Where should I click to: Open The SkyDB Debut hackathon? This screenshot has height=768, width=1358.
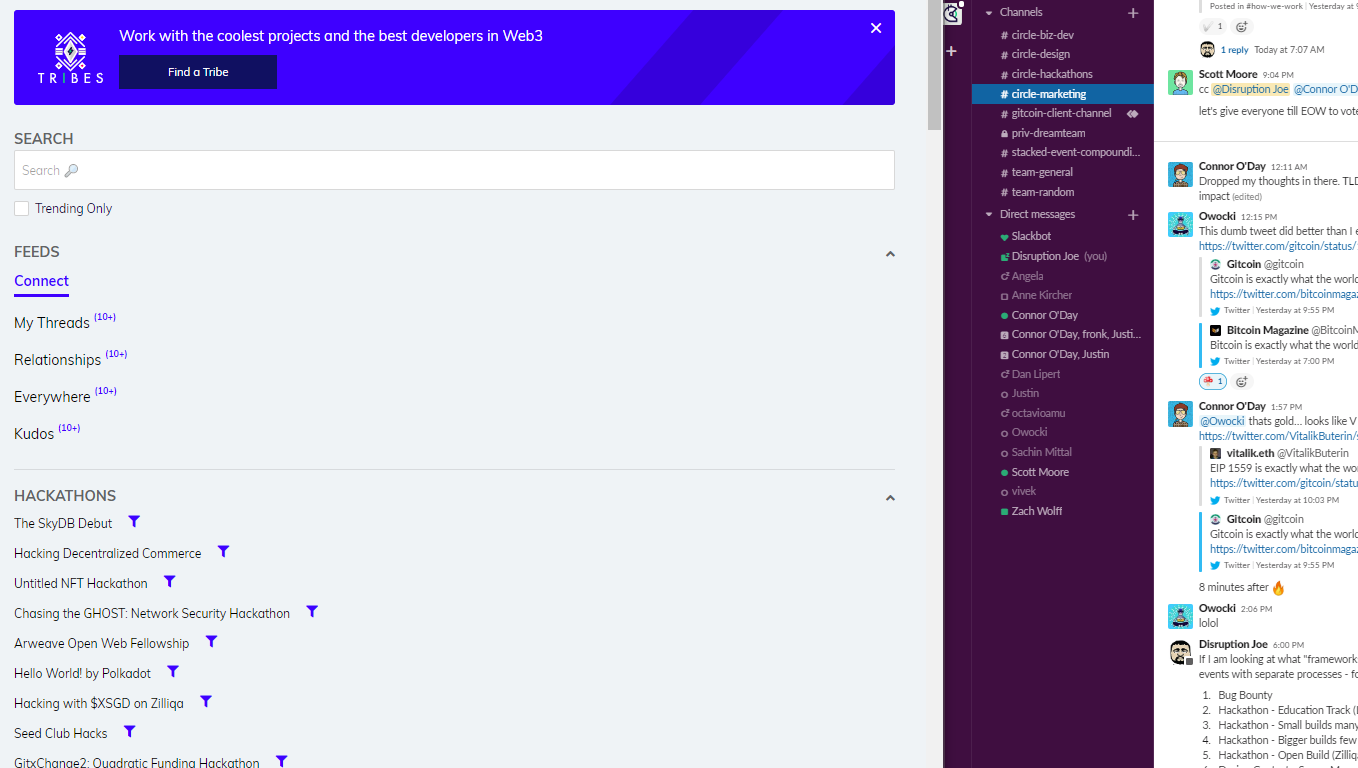click(x=63, y=523)
